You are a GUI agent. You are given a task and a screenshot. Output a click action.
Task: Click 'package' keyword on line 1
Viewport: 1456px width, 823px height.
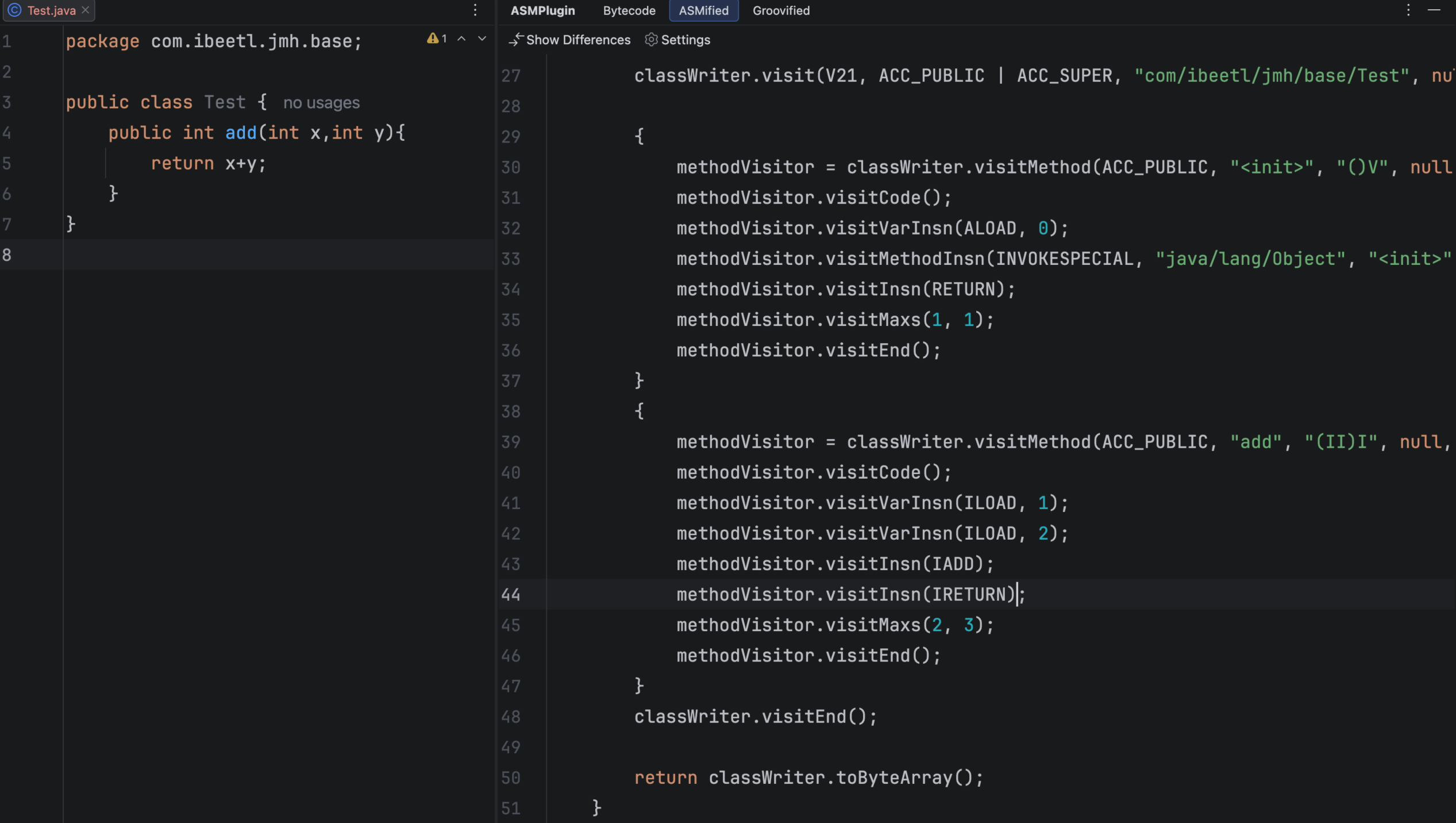[x=102, y=41]
